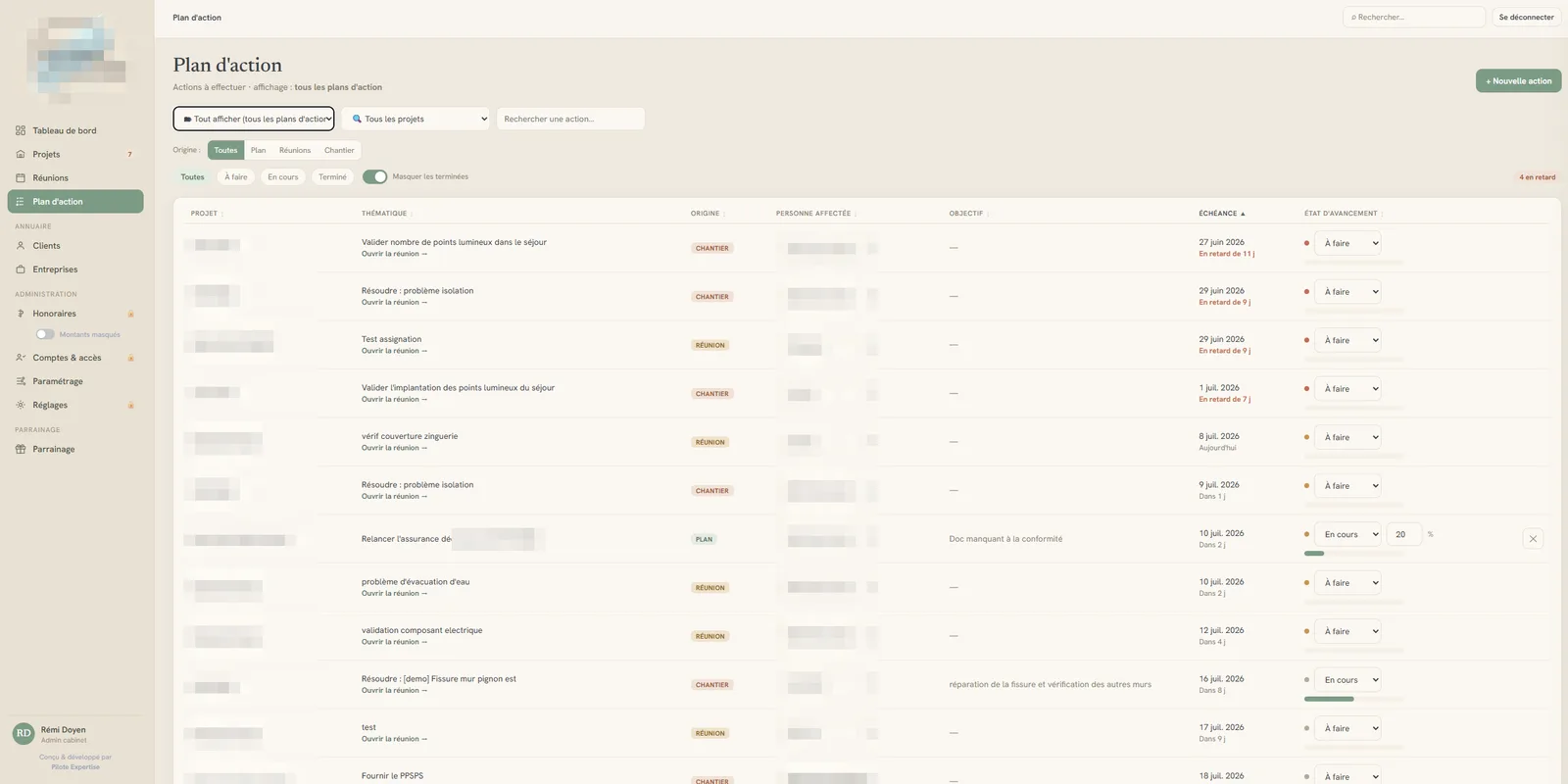The height and width of the screenshot is (784, 1568).
Task: Open Tout afficher plans d'action dropdown
Action: tap(254, 119)
